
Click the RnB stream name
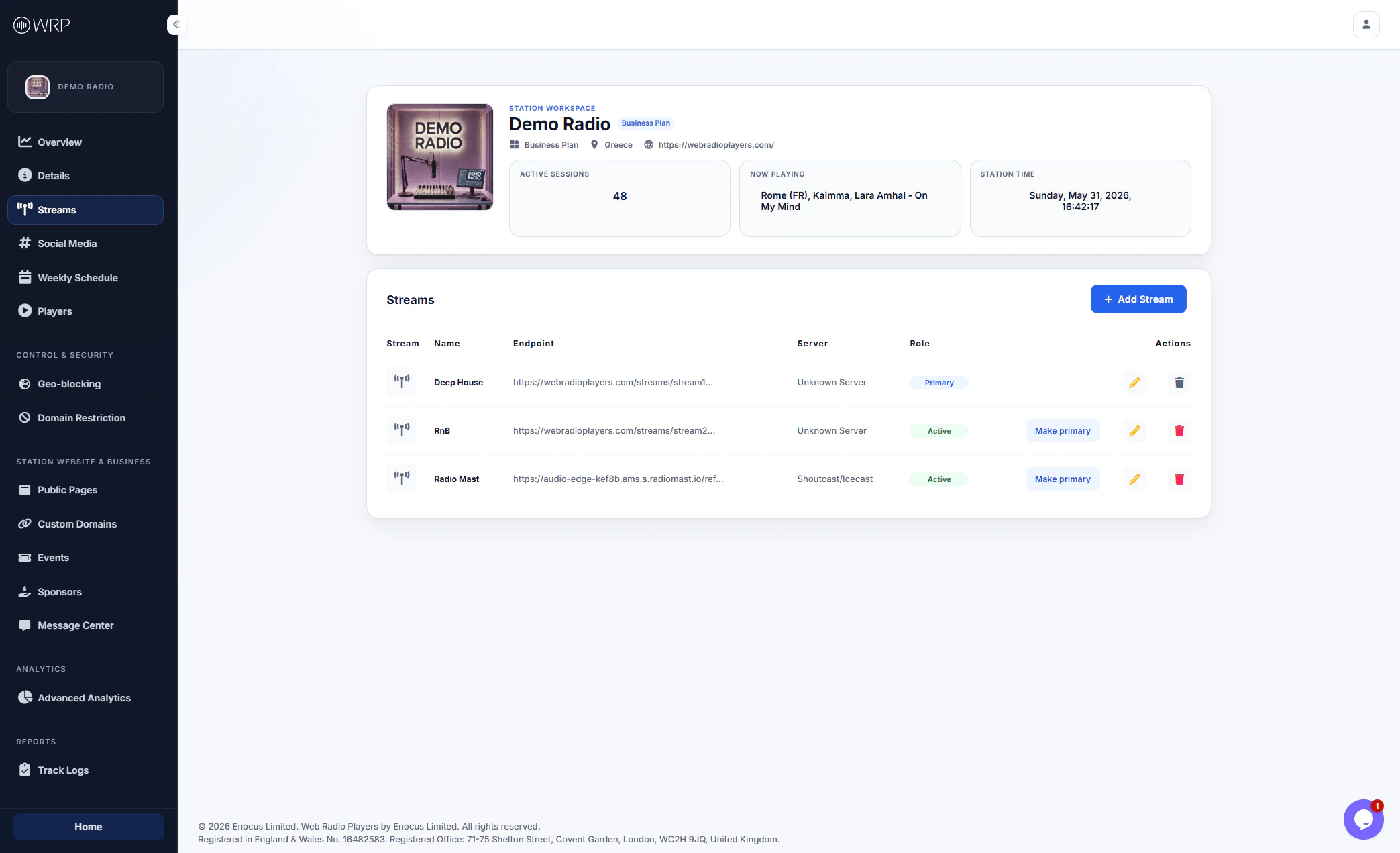[x=442, y=431]
